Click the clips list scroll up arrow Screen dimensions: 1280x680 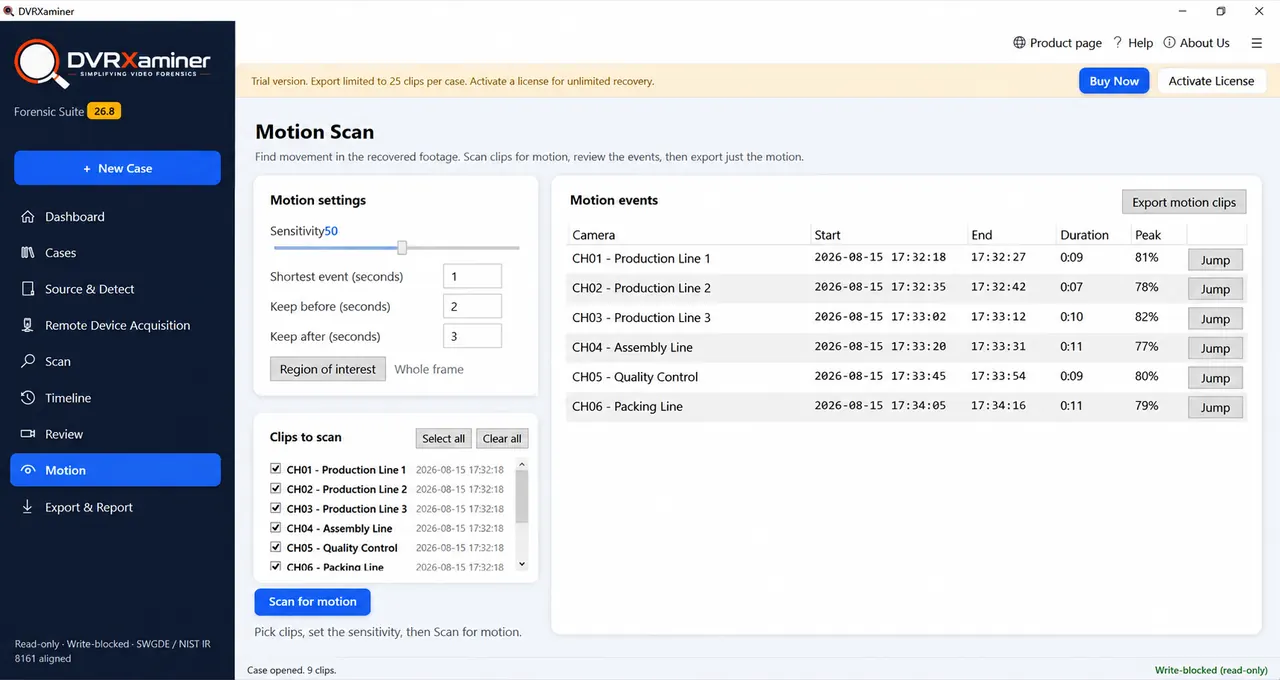(521, 465)
